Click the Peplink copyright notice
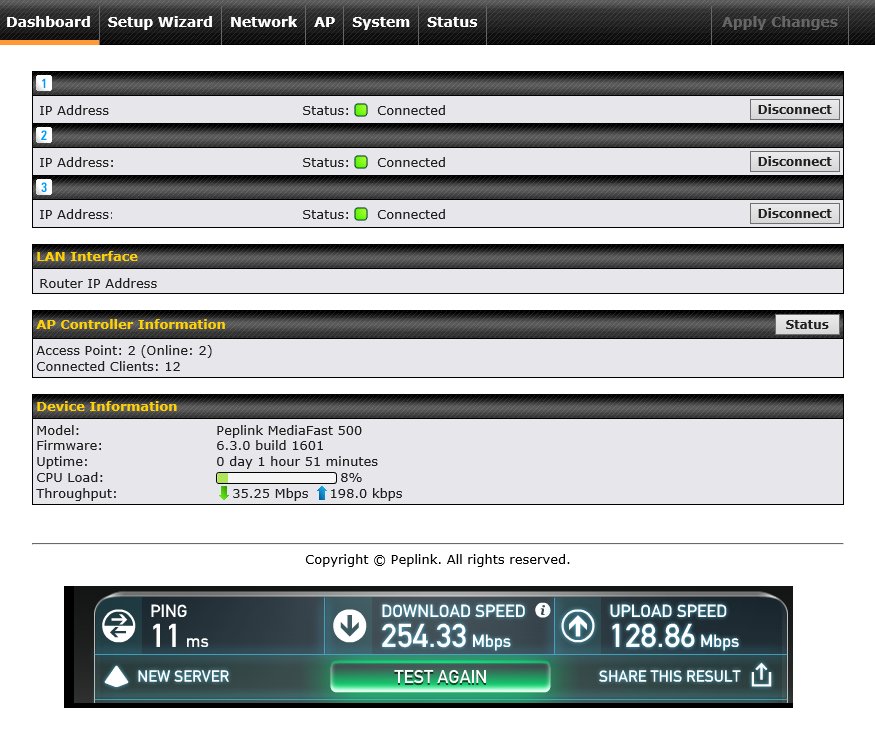Image resolution: width=875 pixels, height=736 pixels. (438, 560)
